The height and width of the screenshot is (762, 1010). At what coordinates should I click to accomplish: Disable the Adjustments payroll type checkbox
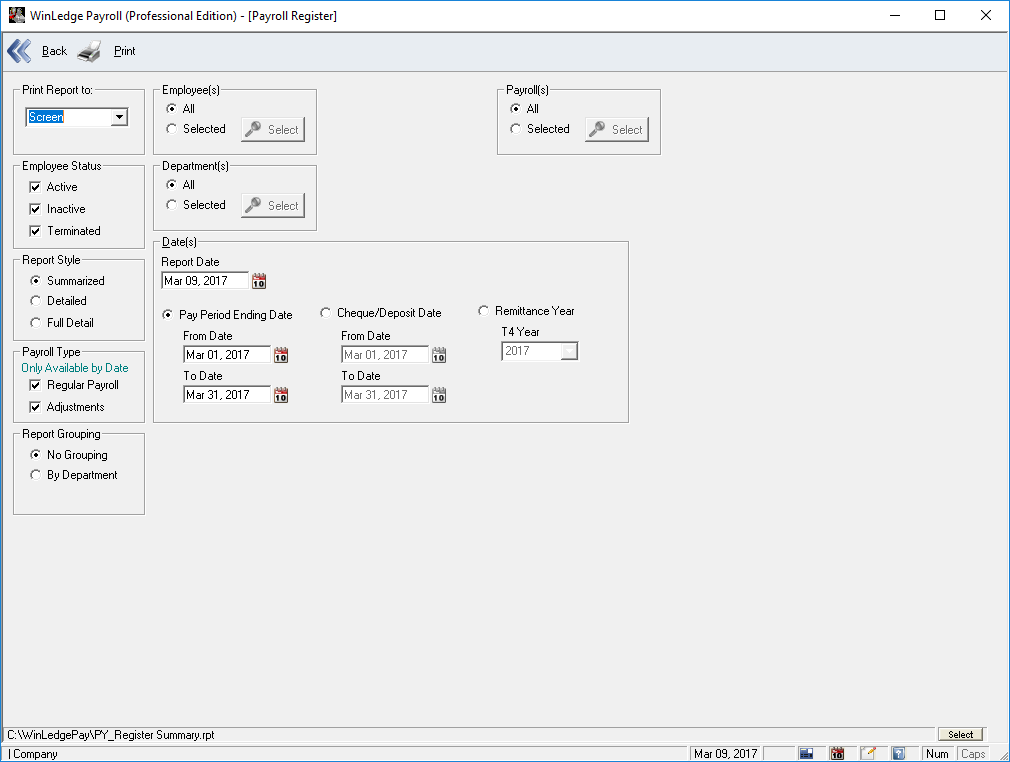[35, 407]
